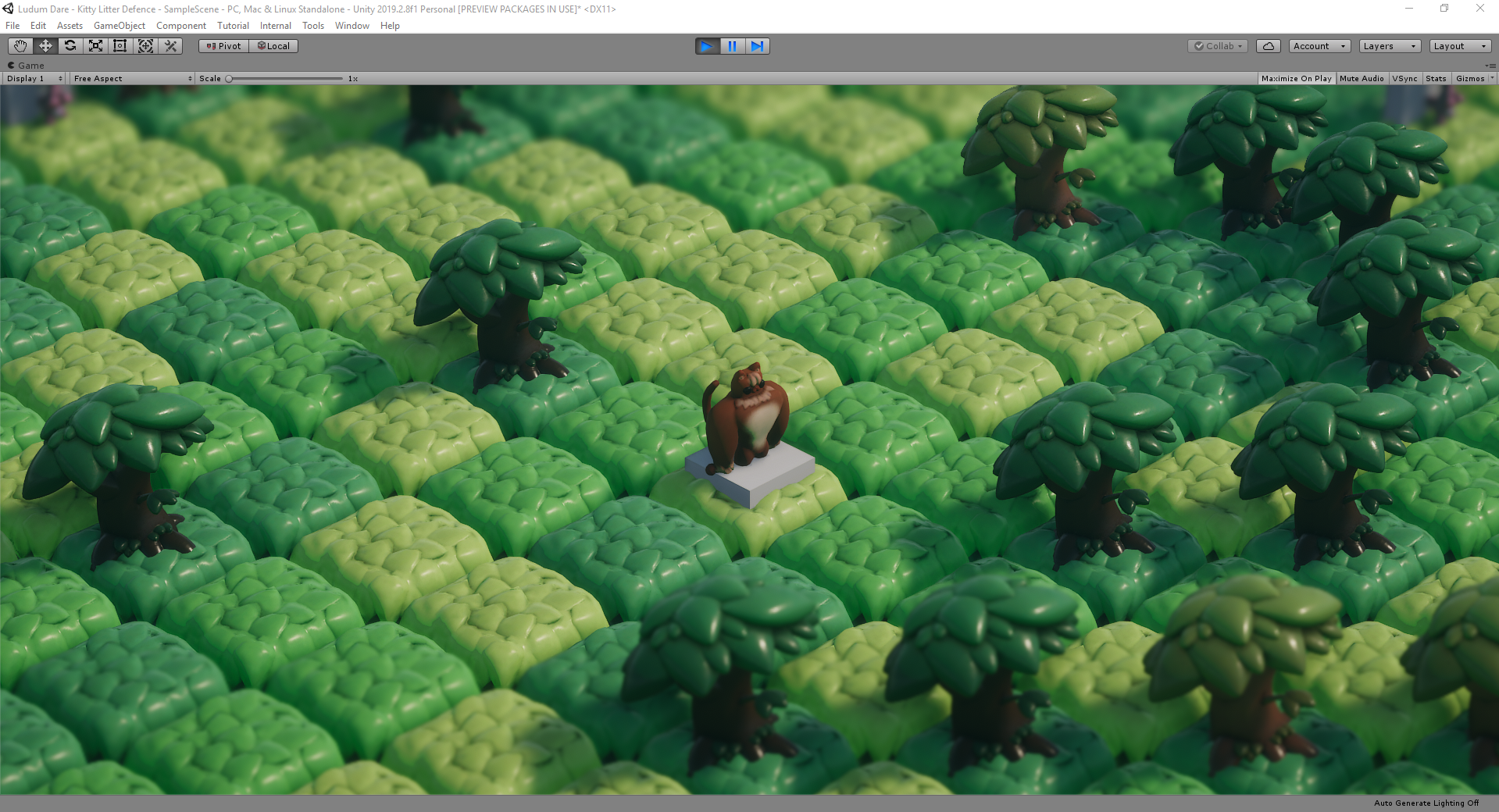Toggle VSync option
The width and height of the screenshot is (1499, 812).
[x=1404, y=78]
